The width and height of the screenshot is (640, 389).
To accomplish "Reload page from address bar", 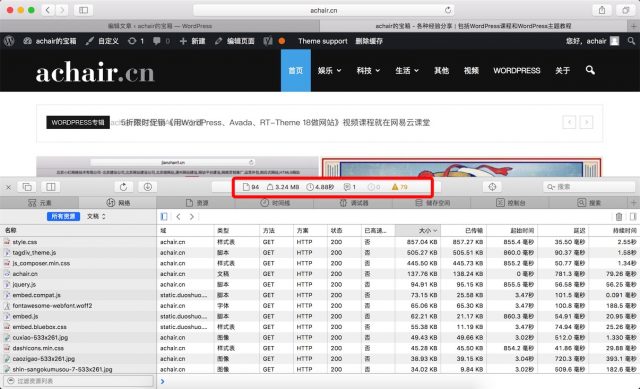I will tap(448, 10).
